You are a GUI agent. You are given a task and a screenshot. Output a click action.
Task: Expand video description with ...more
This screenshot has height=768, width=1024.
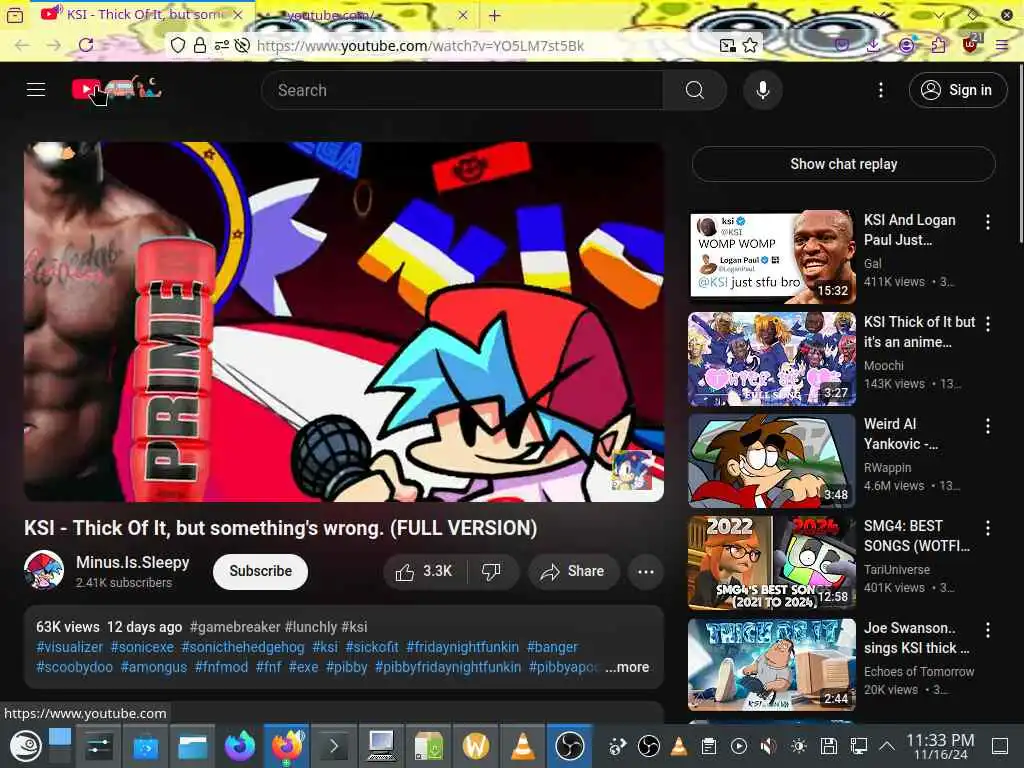(x=627, y=667)
